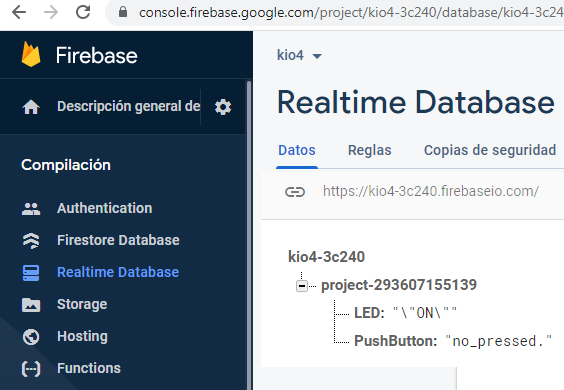Open project settings gear icon

coord(223,107)
